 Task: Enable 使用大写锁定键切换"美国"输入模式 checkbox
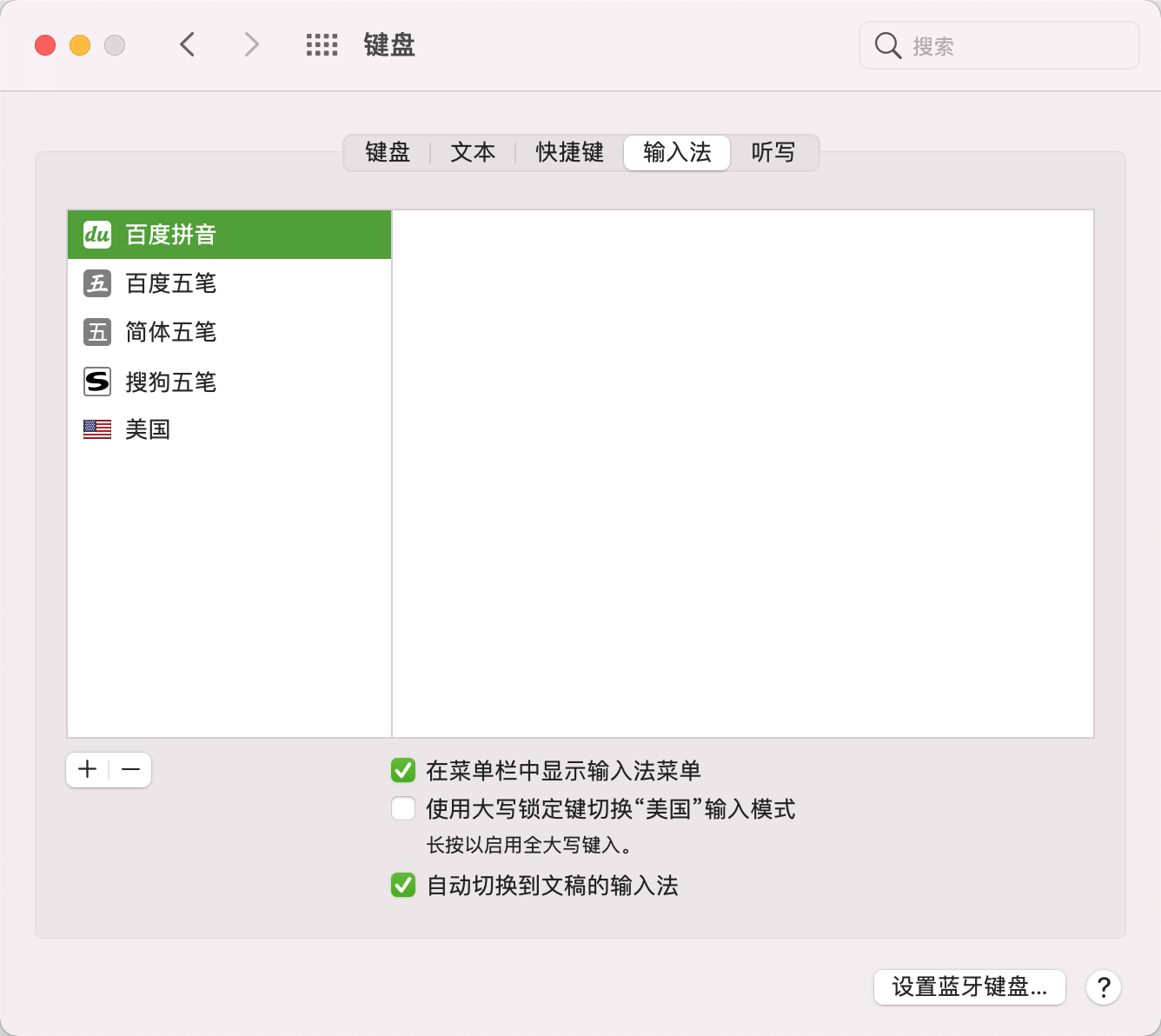403,809
